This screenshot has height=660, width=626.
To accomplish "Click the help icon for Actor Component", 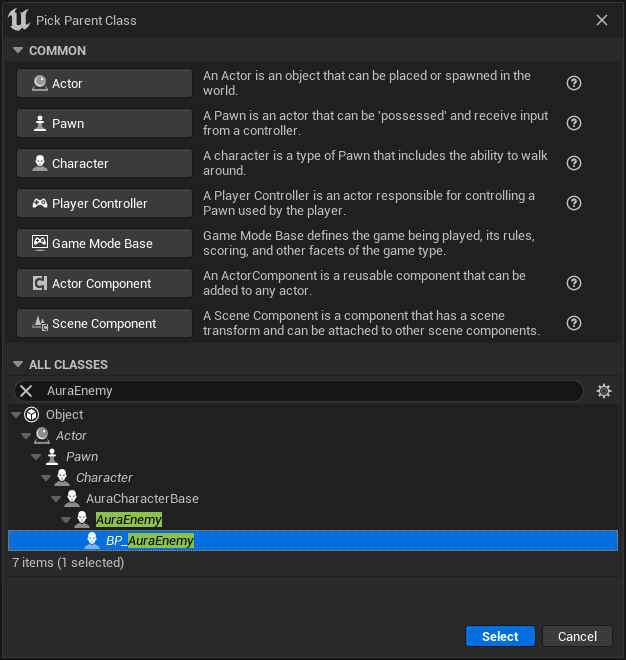I will click(574, 284).
